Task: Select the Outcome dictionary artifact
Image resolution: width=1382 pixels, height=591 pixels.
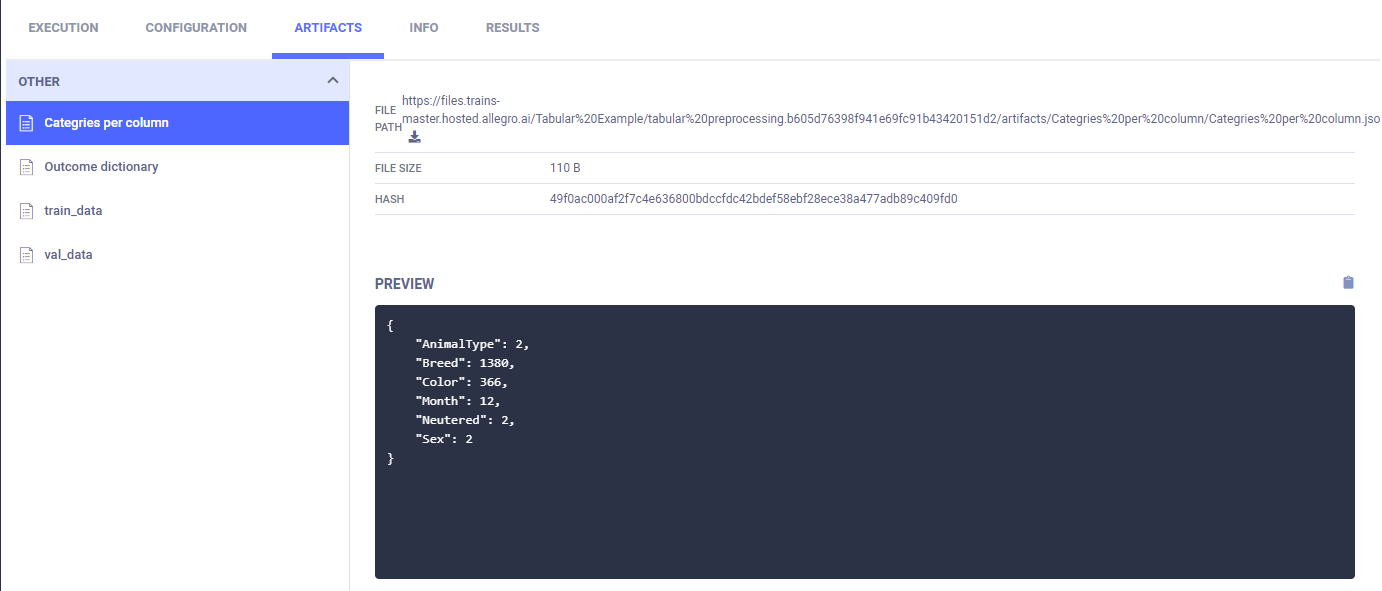Action: click(x=101, y=167)
